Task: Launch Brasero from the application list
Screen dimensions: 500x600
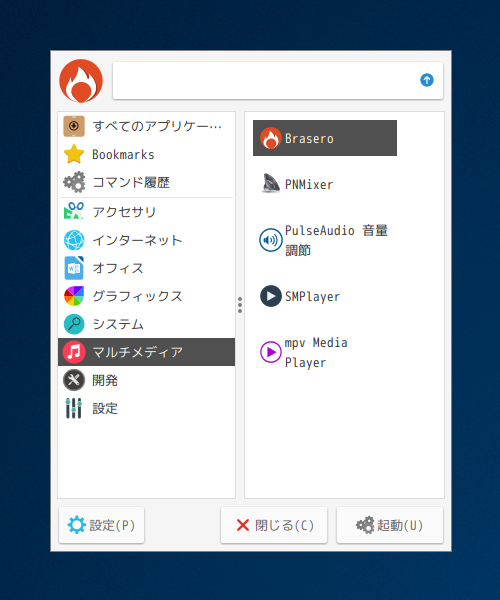Action: click(x=324, y=138)
